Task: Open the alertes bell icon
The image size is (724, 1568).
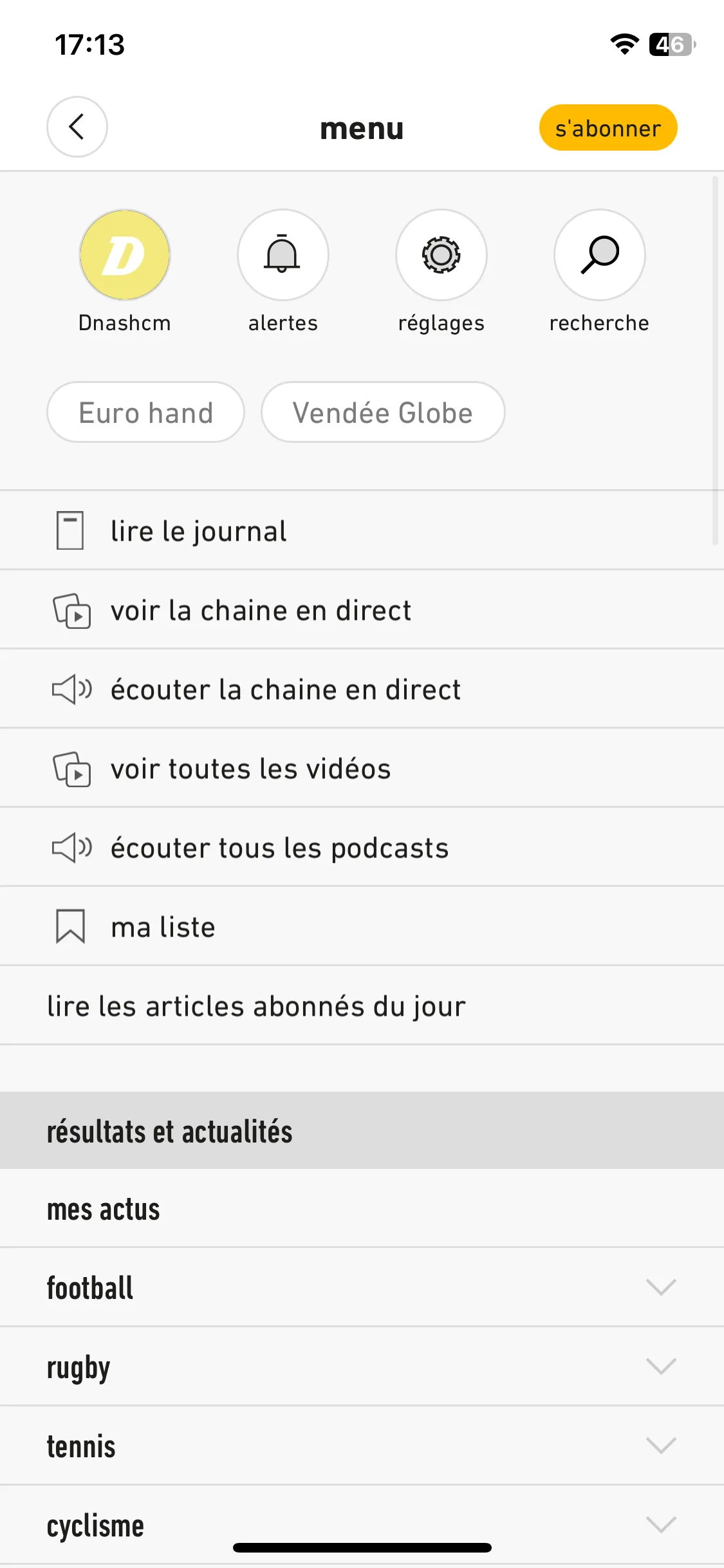Action: [x=283, y=255]
